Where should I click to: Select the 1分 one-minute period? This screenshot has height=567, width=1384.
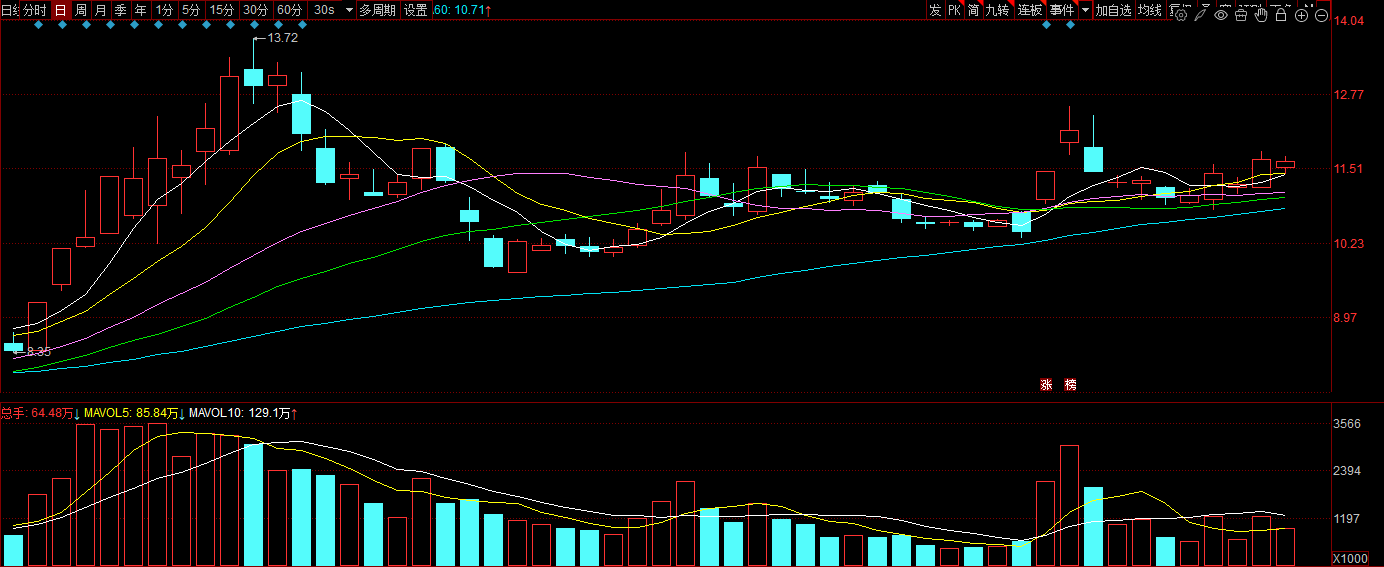tap(165, 10)
